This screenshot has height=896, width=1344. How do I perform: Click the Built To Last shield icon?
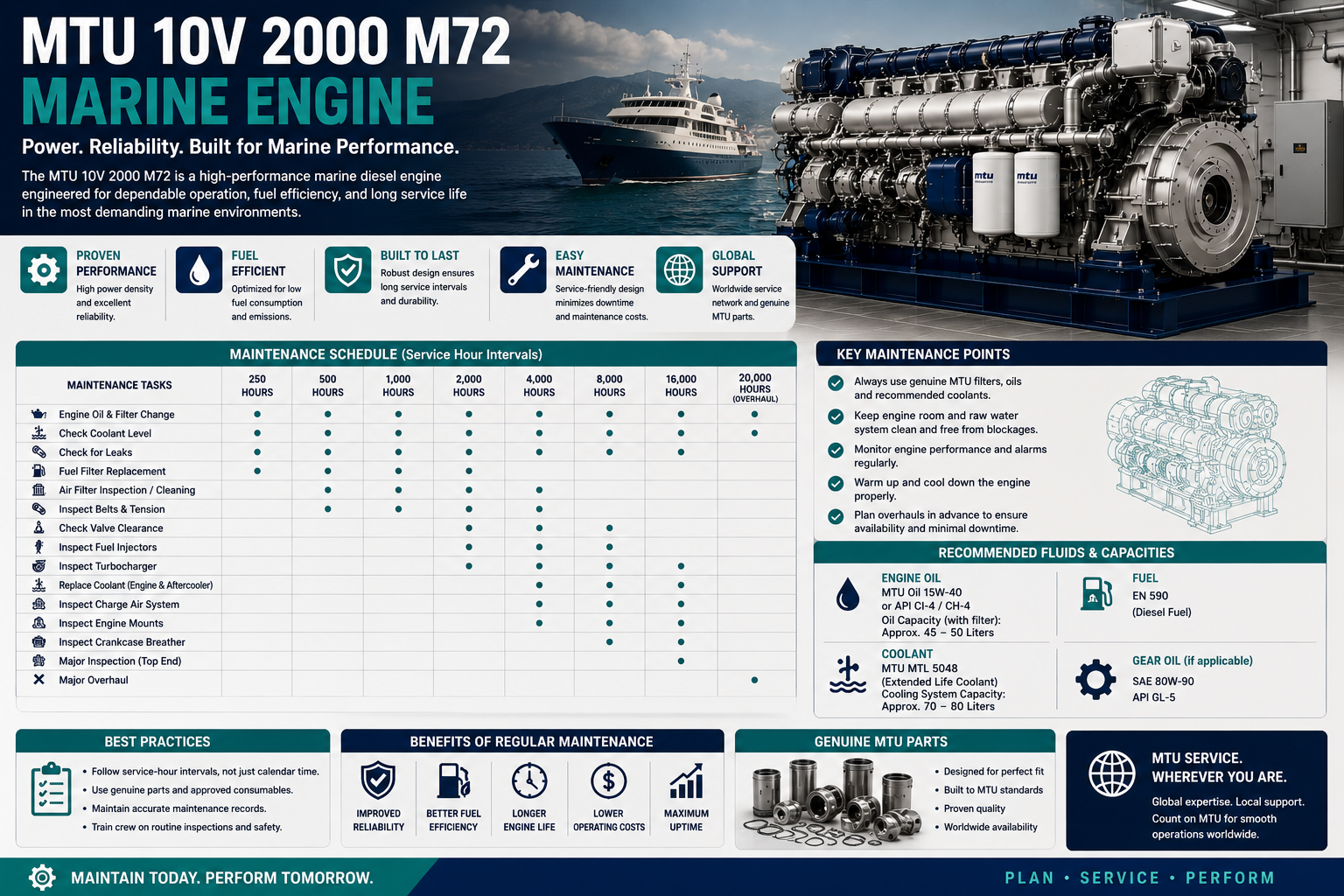(348, 269)
